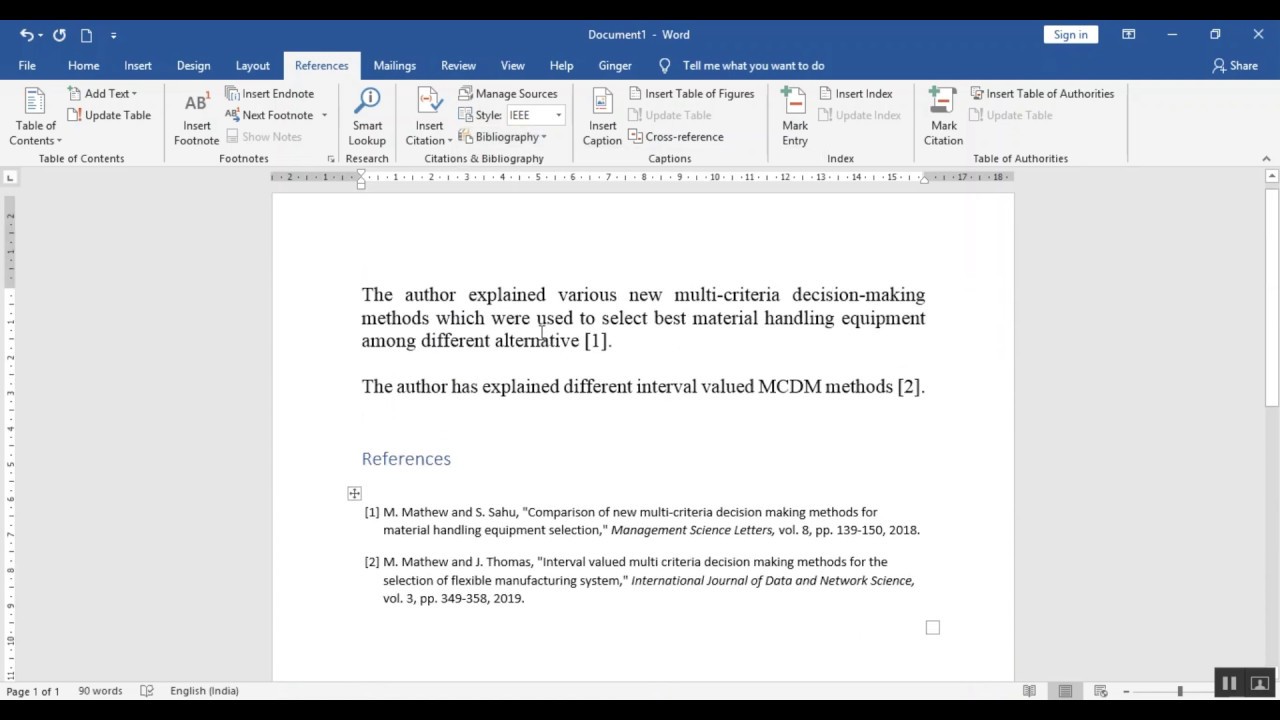1280x720 pixels.
Task: Open Smart Lookup
Action: tap(367, 117)
